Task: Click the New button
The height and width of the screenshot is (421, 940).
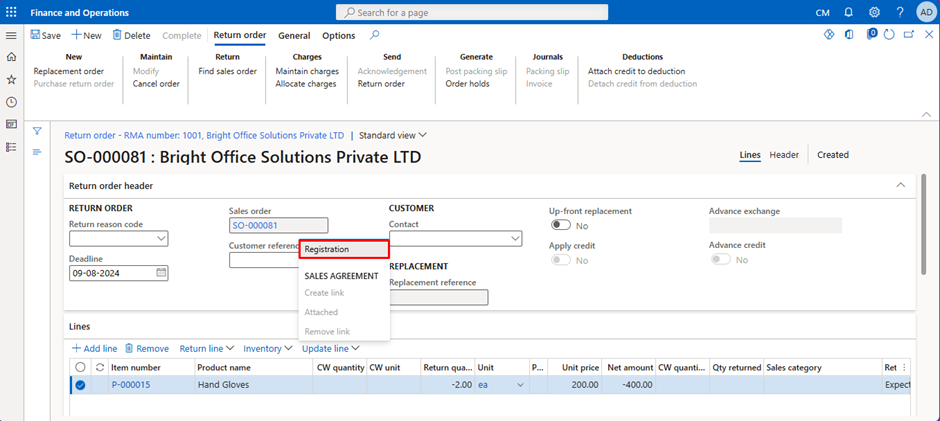Action: (x=86, y=35)
